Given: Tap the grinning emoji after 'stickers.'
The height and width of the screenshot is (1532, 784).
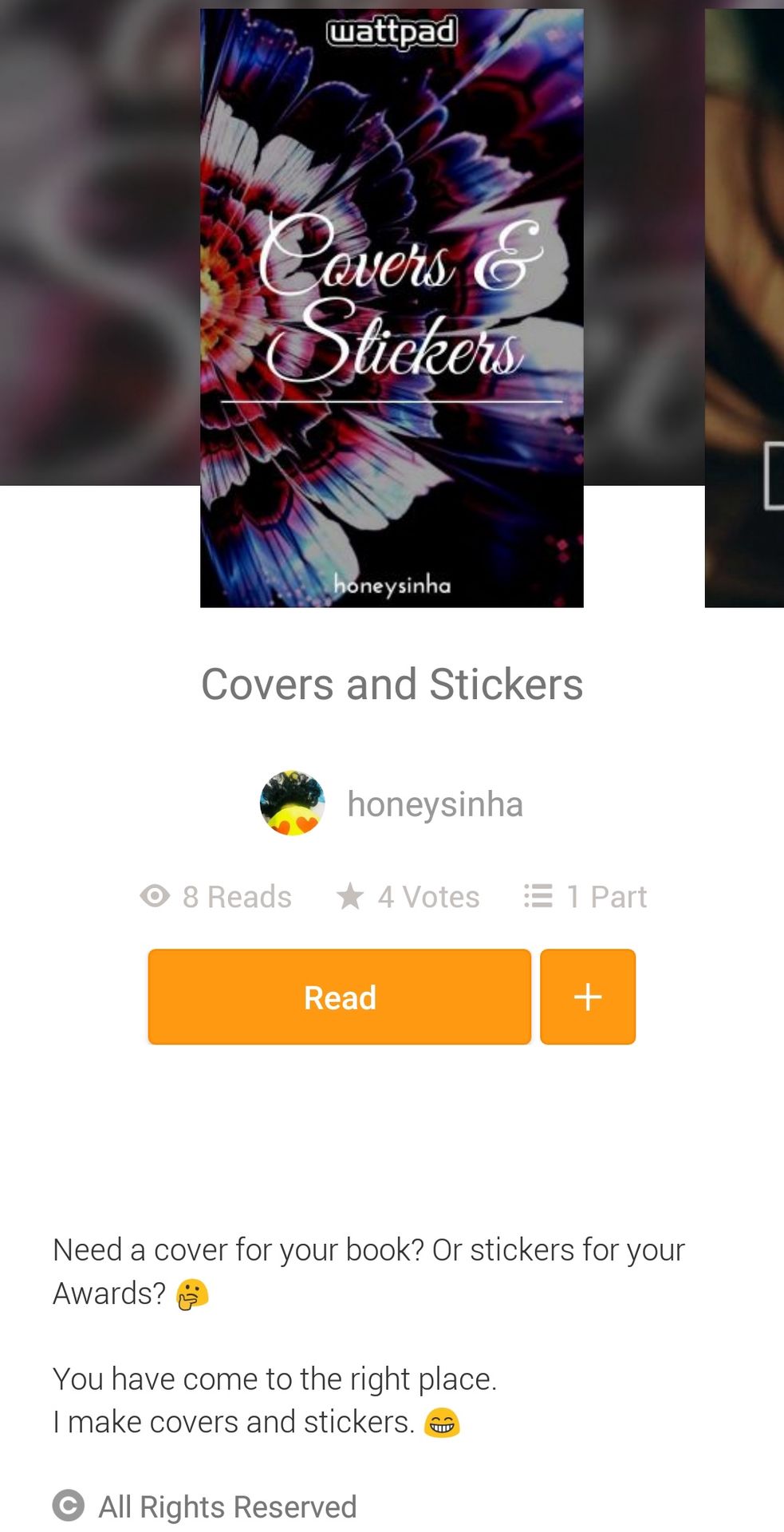Looking at the screenshot, I should click(x=442, y=1422).
